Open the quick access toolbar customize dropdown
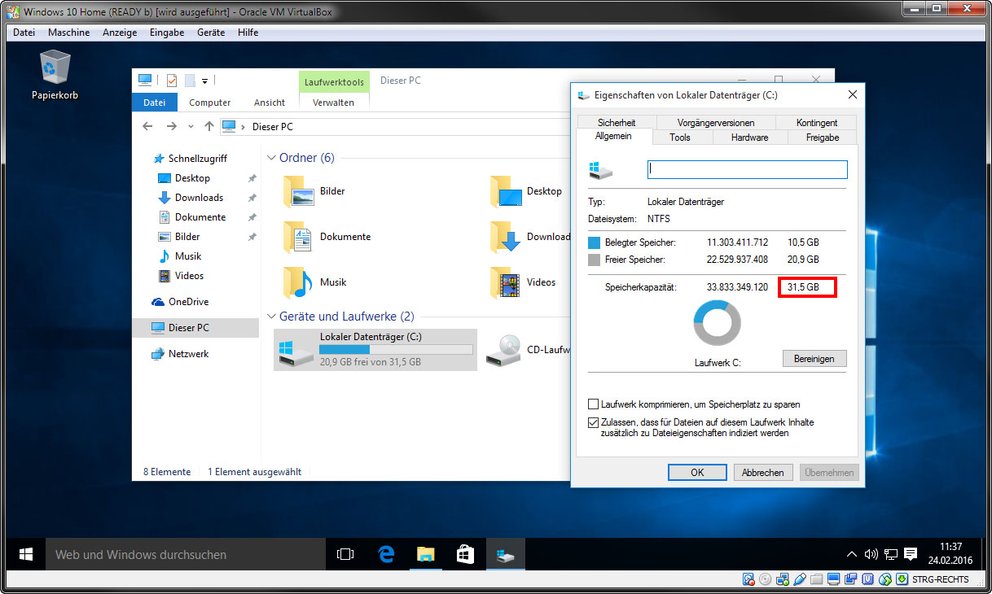Screen dimensions: 992x594 205,81
